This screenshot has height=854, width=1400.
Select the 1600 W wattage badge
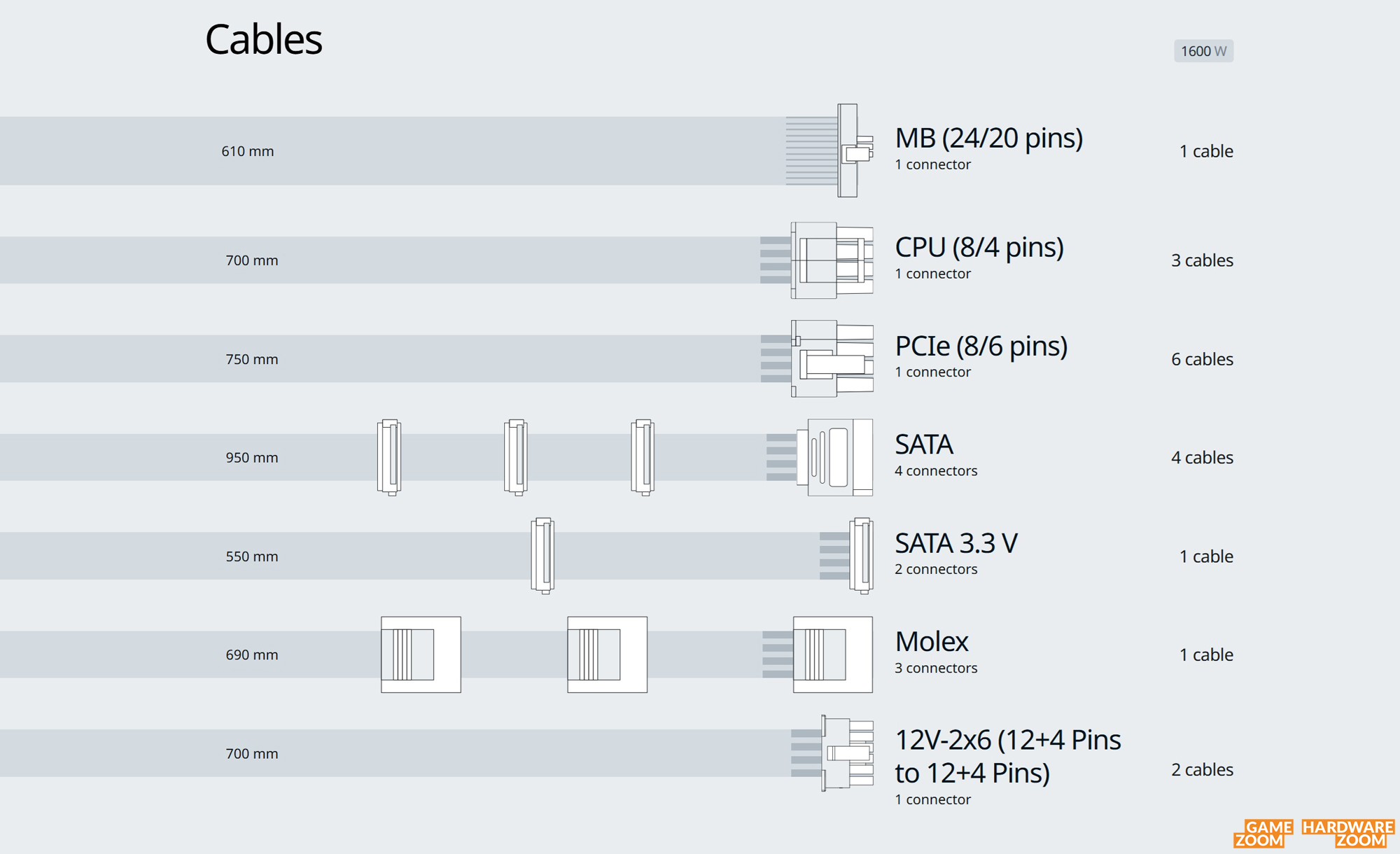[x=1203, y=51]
